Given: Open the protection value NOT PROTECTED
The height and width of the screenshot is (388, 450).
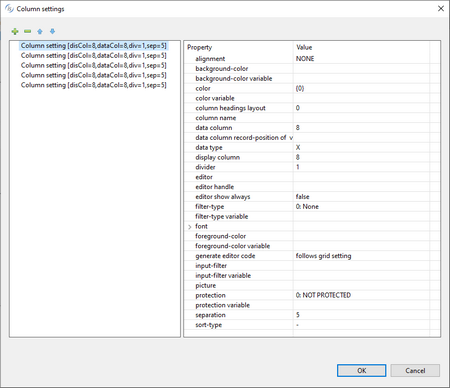Looking at the screenshot, I should coord(361,295).
